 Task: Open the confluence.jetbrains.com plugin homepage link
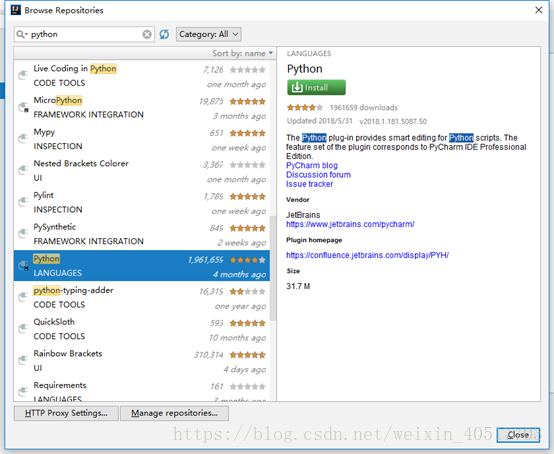pos(367,255)
